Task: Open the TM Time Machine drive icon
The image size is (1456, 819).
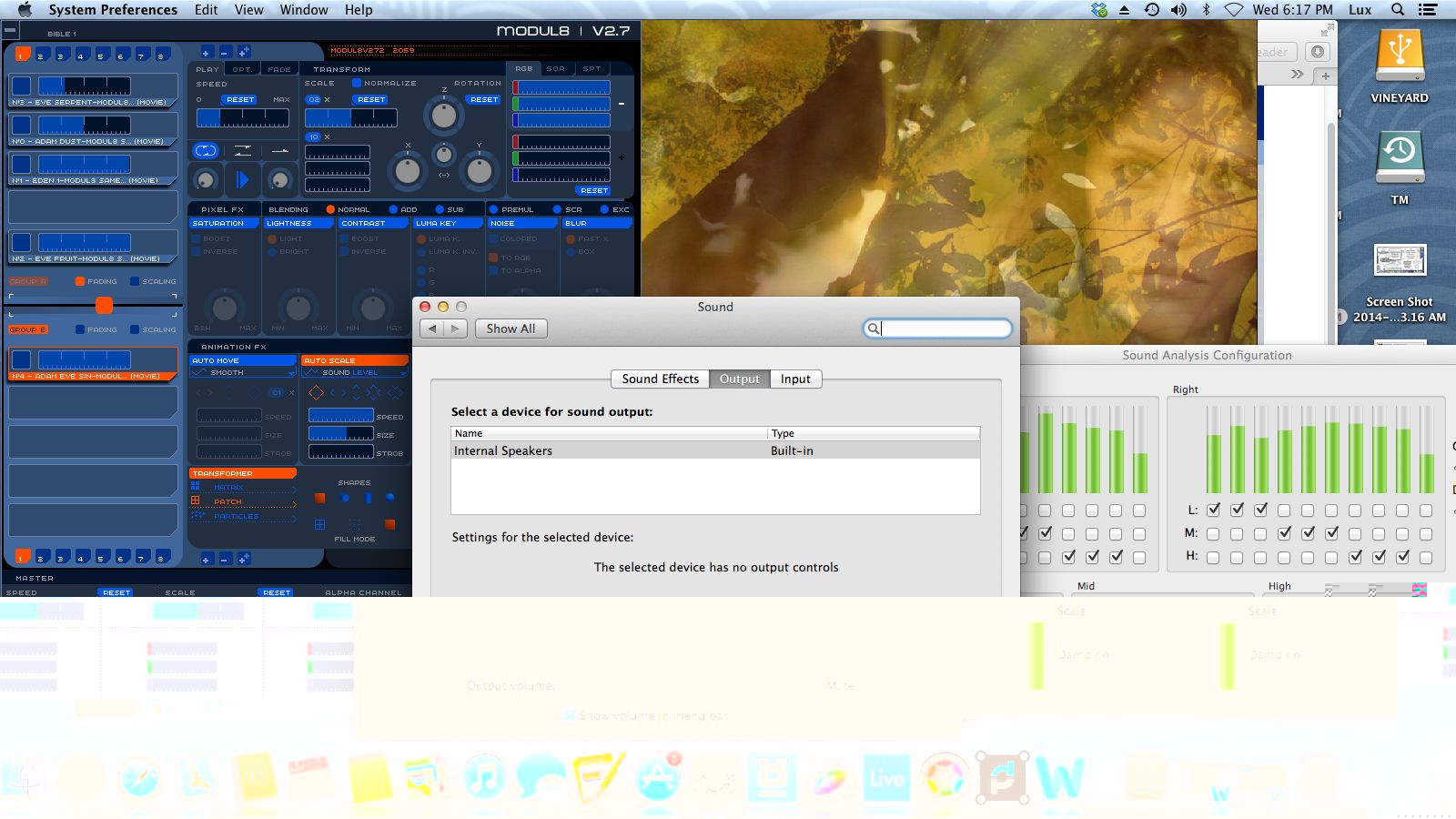Action: point(1400,157)
